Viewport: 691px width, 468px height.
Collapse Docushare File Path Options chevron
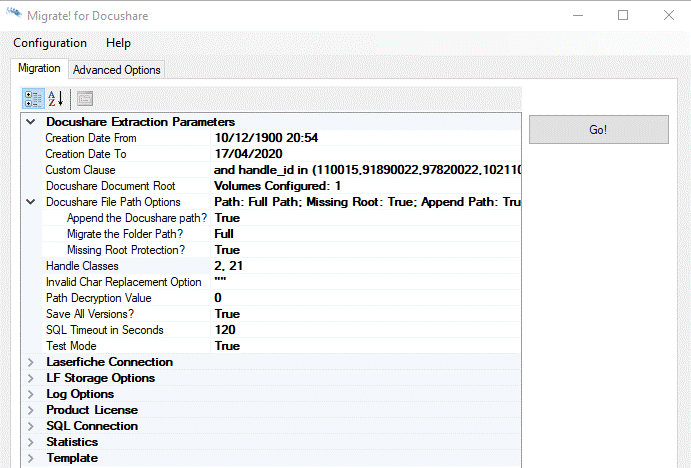coord(30,202)
